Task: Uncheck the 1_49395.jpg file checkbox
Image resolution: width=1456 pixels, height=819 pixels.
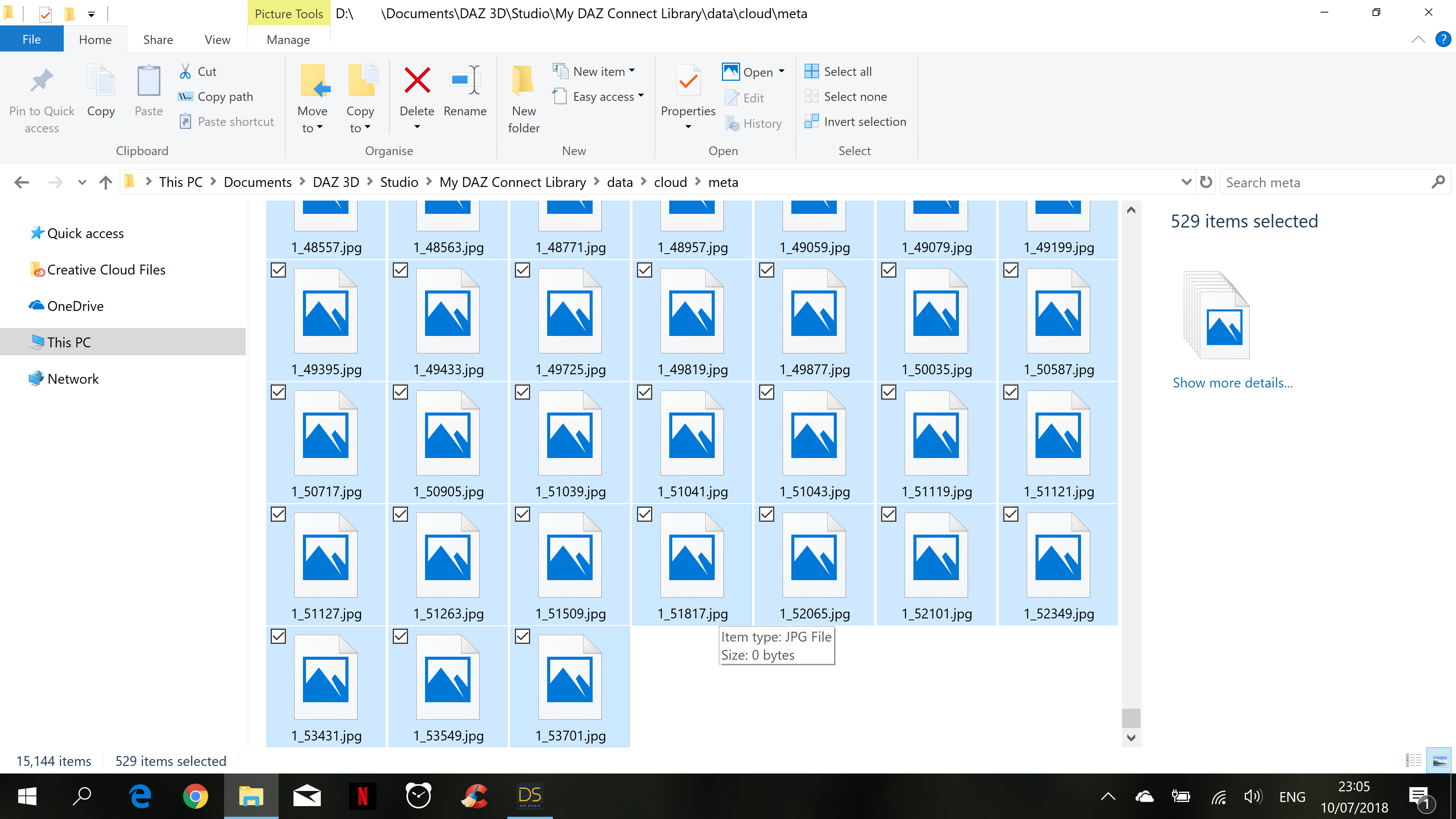Action: pos(279,270)
